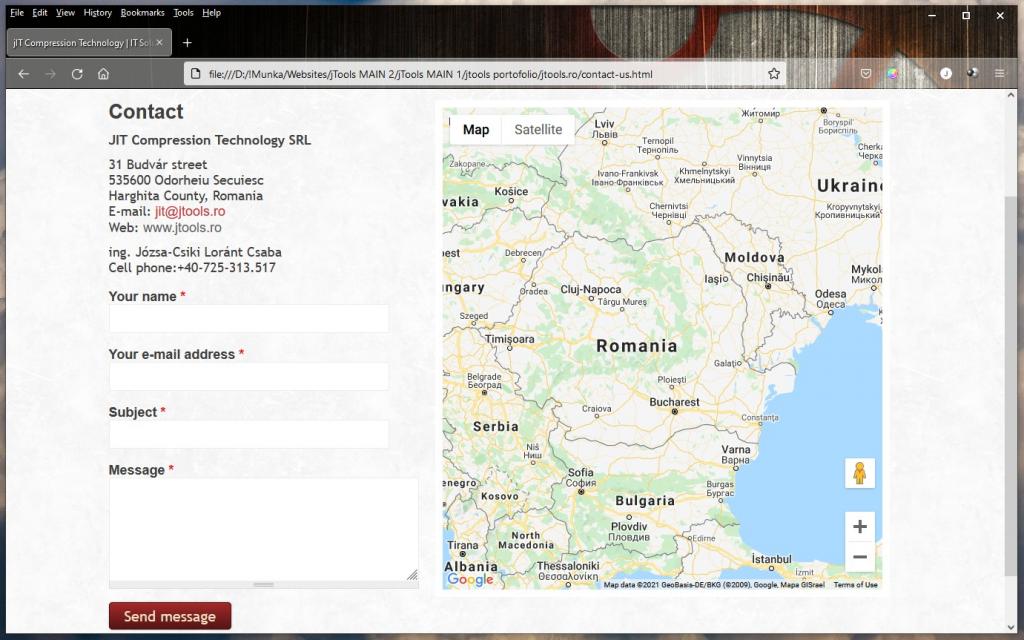Focus the Subject input field

(248, 434)
